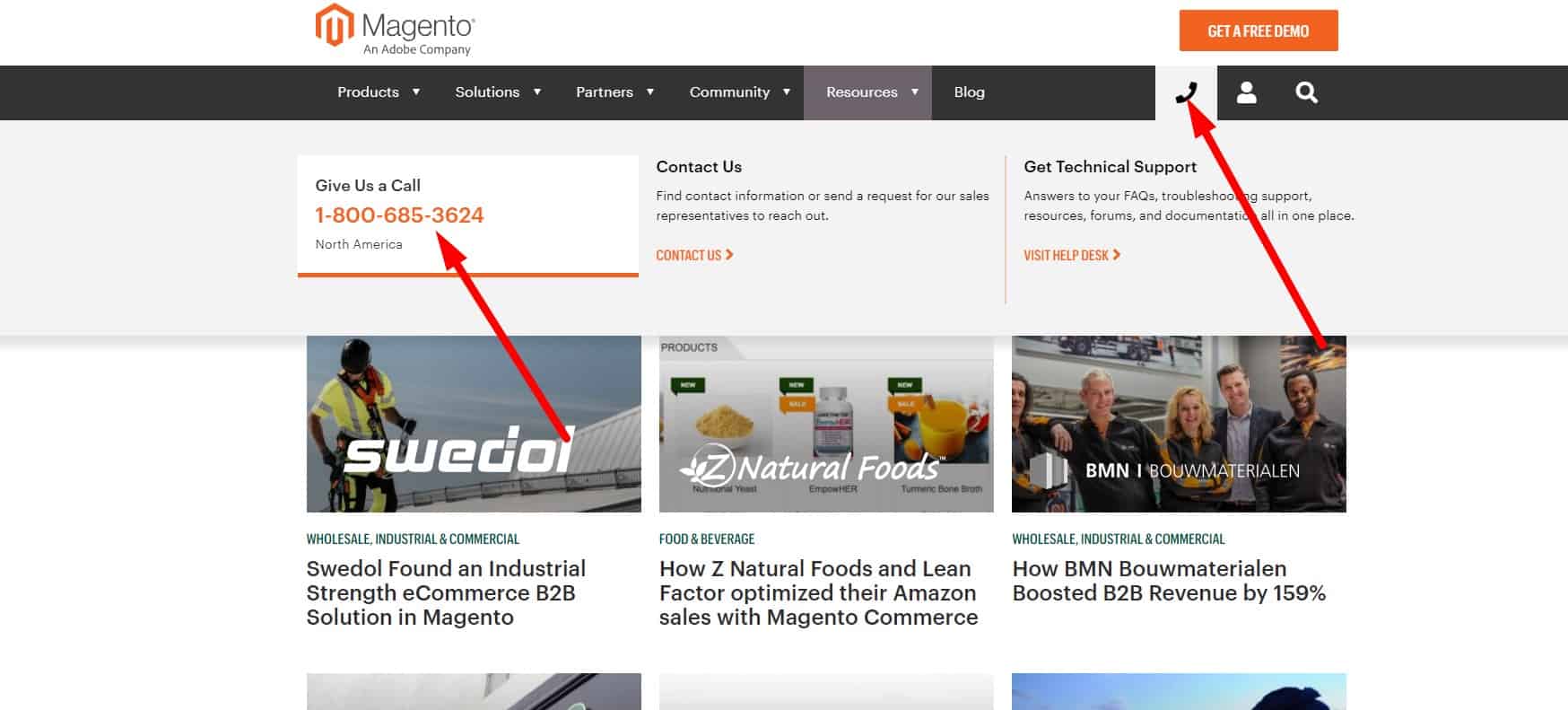Screen dimensions: 1568x710
Task: Open the Swedol case study thumbnail
Action: click(474, 424)
